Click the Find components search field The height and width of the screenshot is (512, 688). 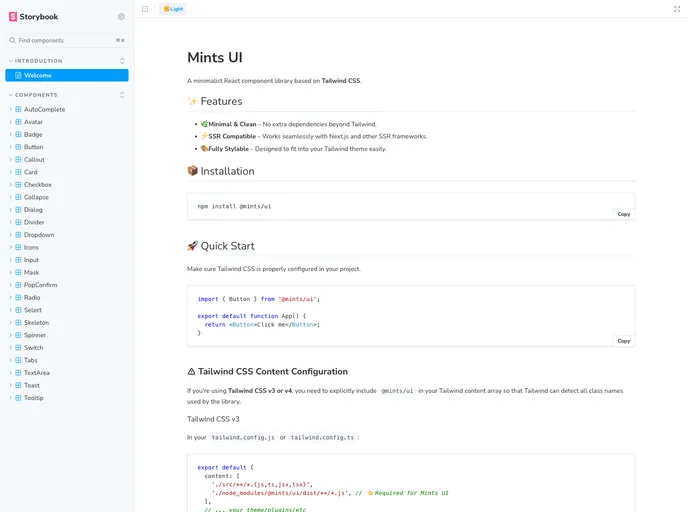point(67,40)
